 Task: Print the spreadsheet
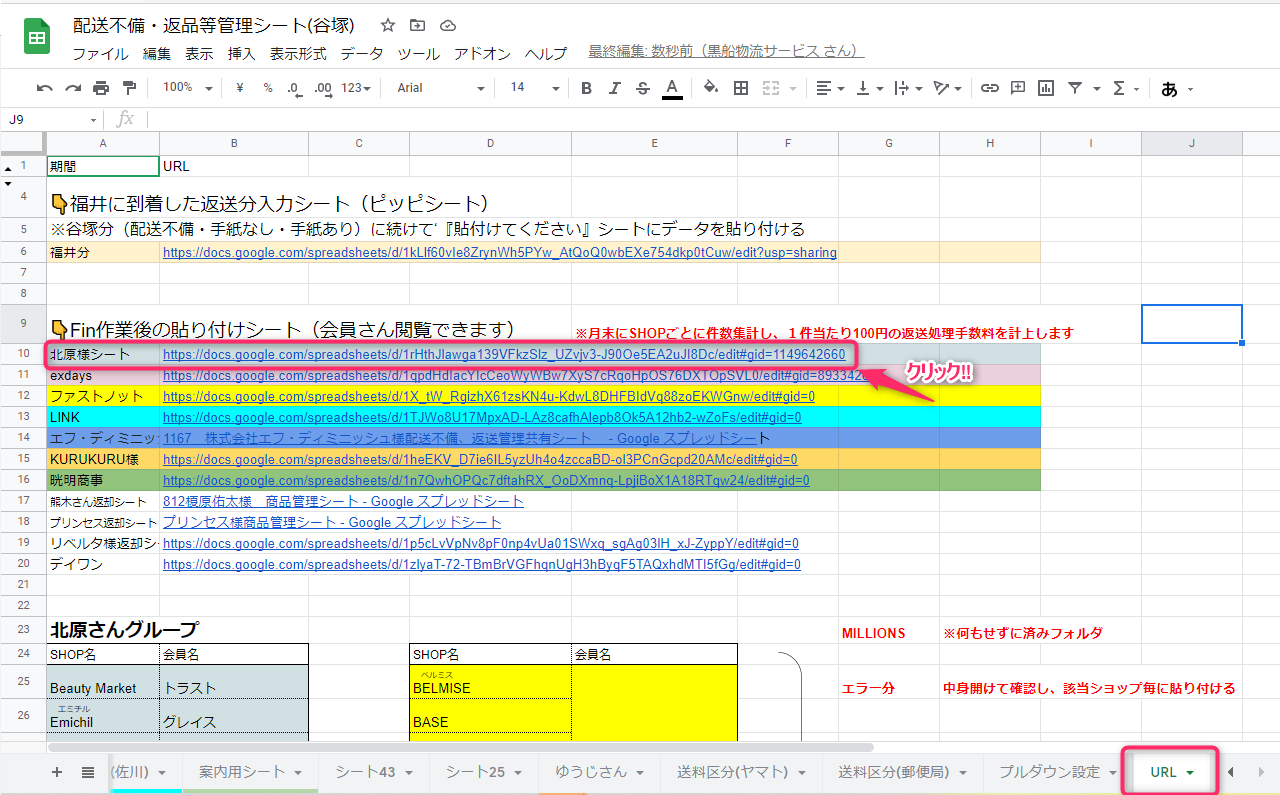pyautogui.click(x=101, y=88)
